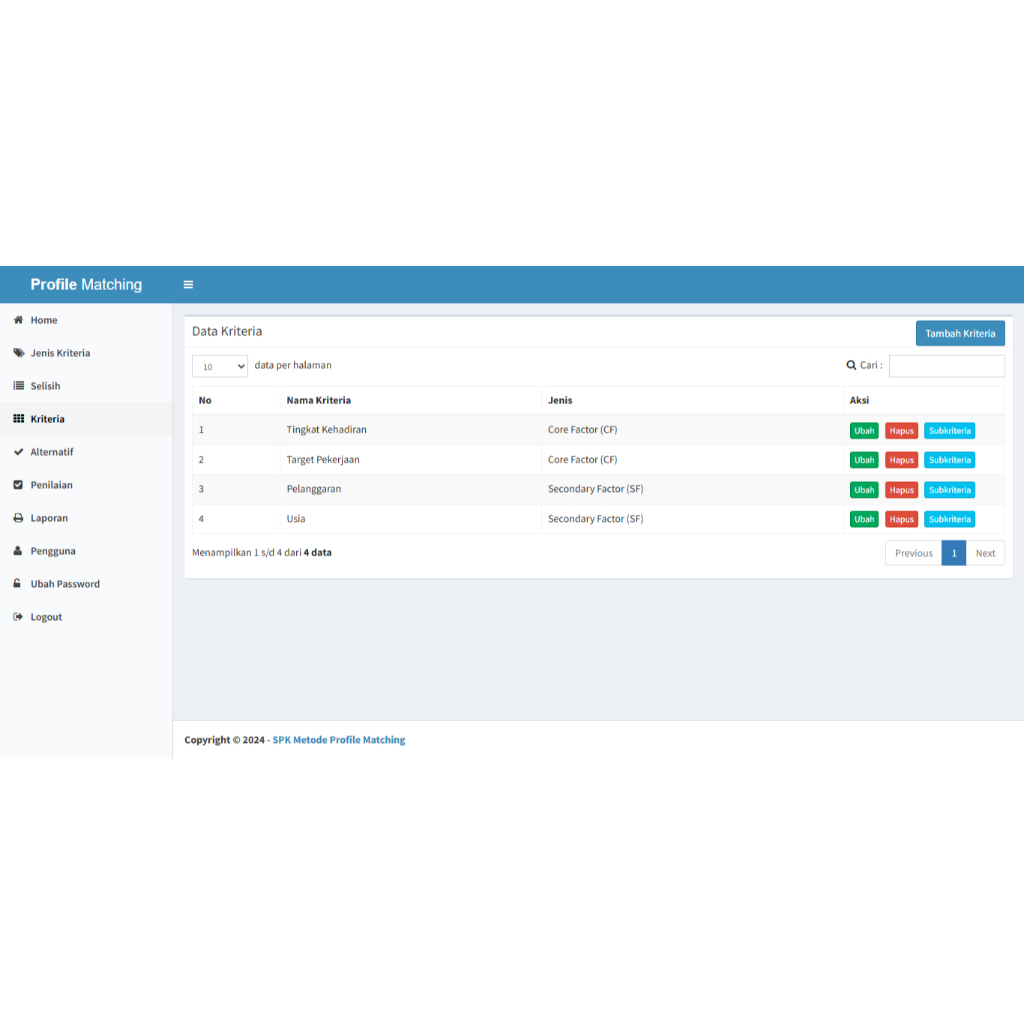Click Hapus for Target Pekerjaan
1024x1024 pixels.
pos(901,460)
